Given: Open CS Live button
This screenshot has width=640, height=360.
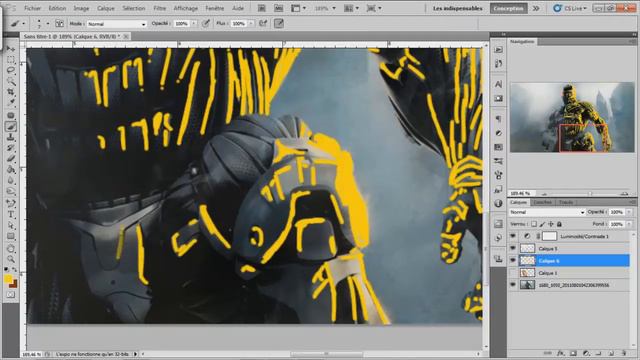Looking at the screenshot, I should [570, 8].
